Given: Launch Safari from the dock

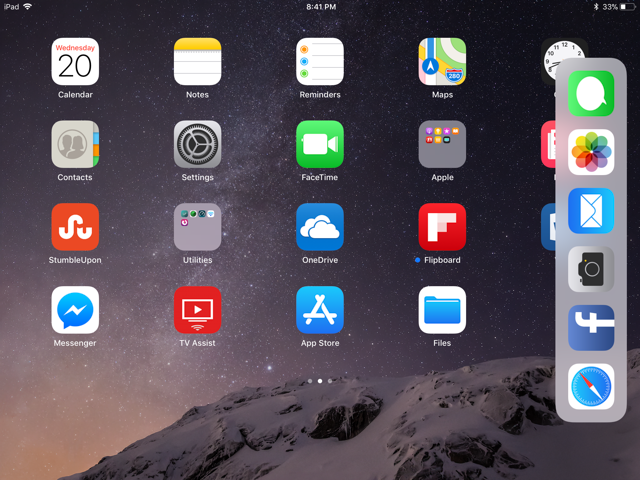Looking at the screenshot, I should [591, 387].
